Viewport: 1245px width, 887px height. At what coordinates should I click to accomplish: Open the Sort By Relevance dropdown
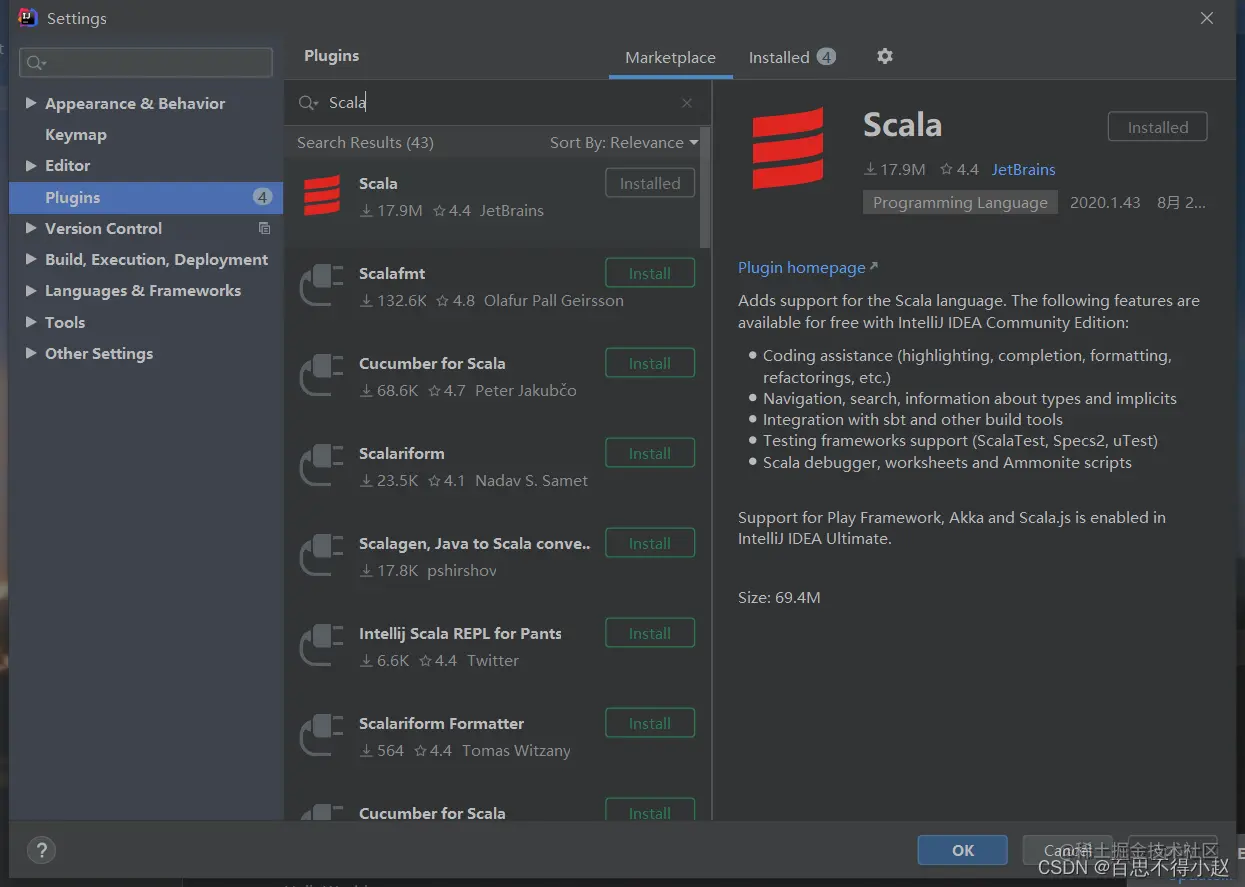coord(624,142)
